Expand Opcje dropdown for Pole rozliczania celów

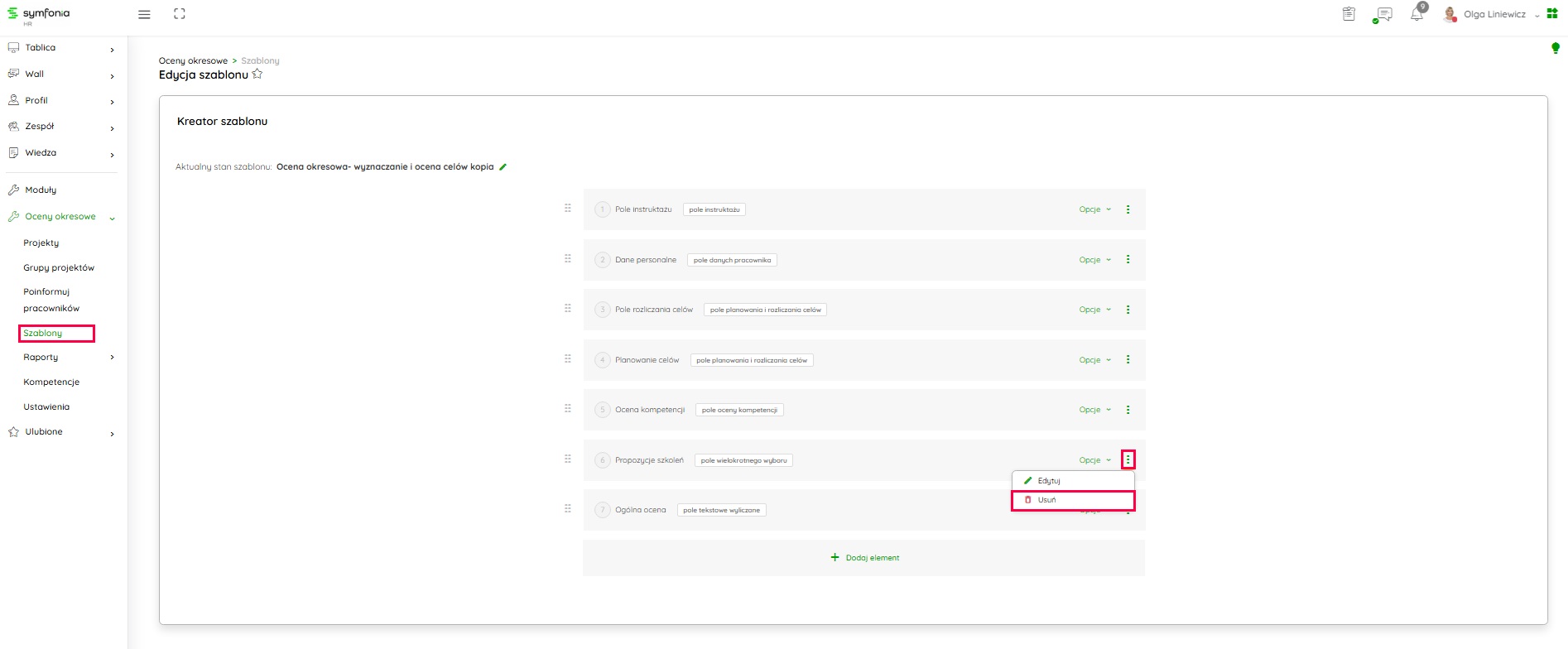(1094, 310)
